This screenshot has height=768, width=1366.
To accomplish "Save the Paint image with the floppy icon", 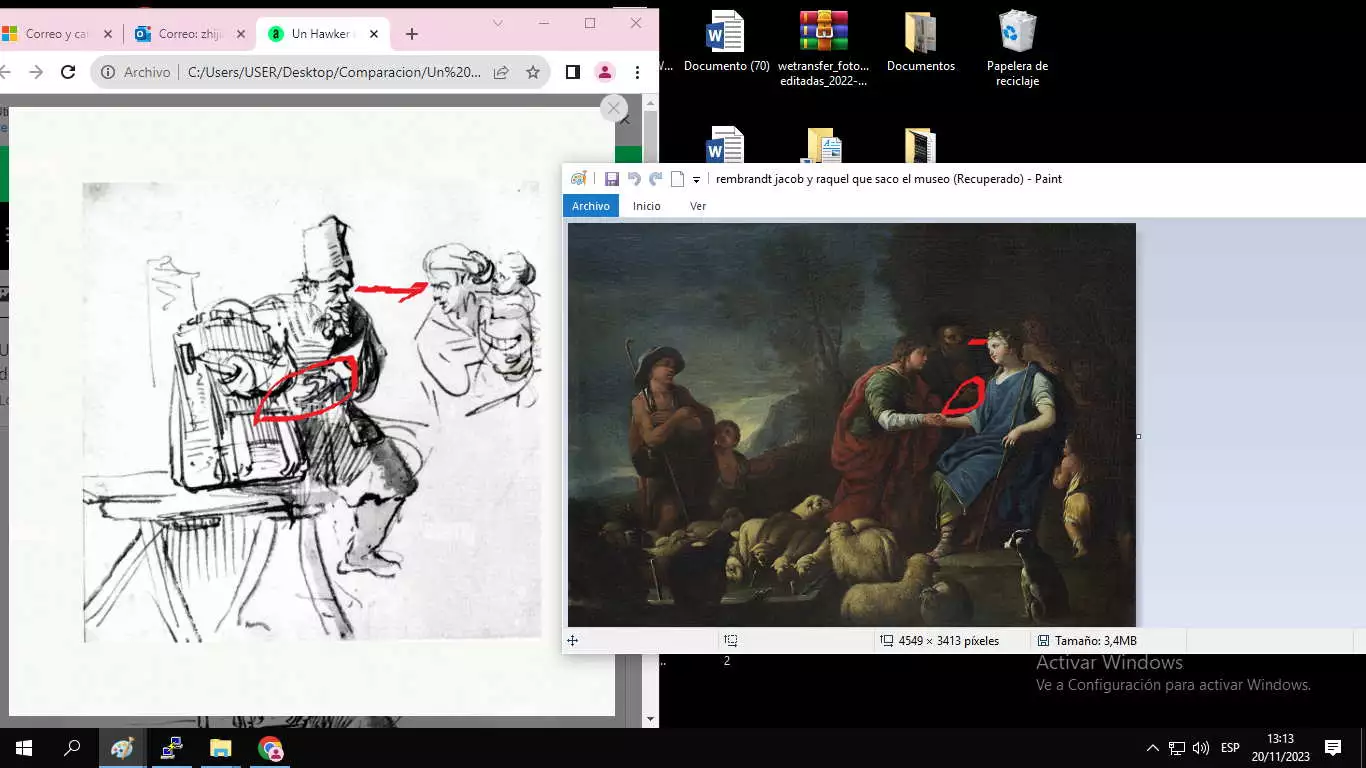I will (611, 179).
